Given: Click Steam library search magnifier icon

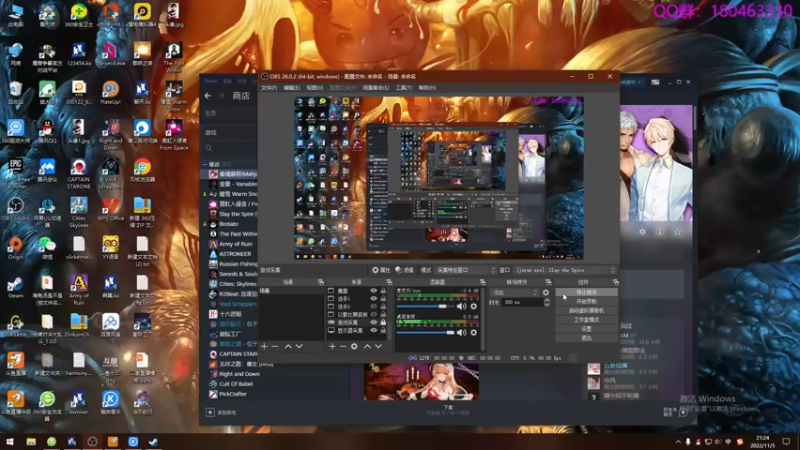Looking at the screenshot, I should pos(209,148).
